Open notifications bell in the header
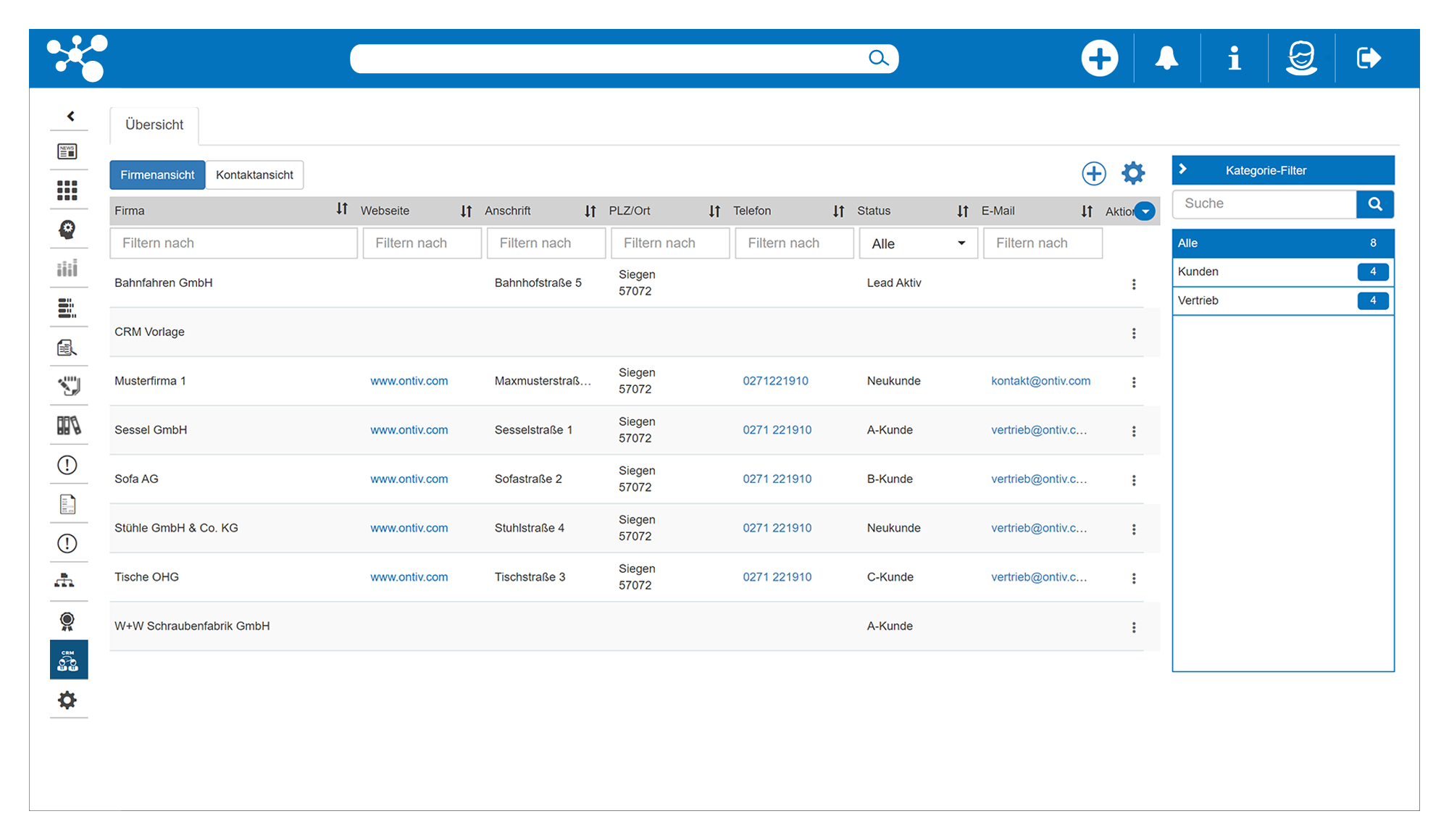Viewport: 1449px width, 840px height. pos(1166,58)
